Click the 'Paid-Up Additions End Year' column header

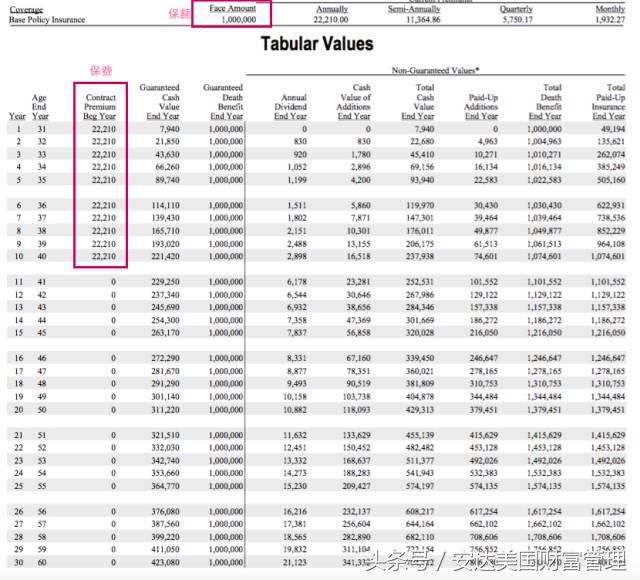pyautogui.click(x=481, y=107)
